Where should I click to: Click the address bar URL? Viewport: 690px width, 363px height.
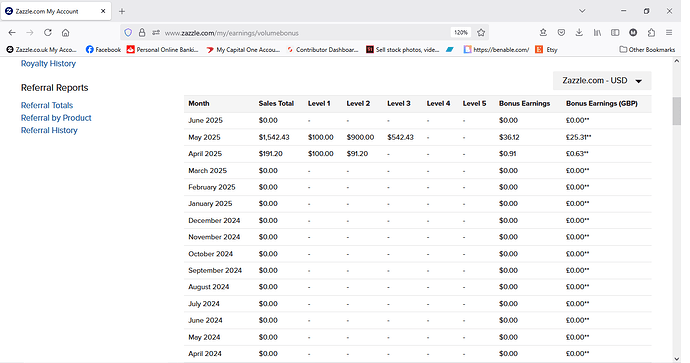click(231, 33)
